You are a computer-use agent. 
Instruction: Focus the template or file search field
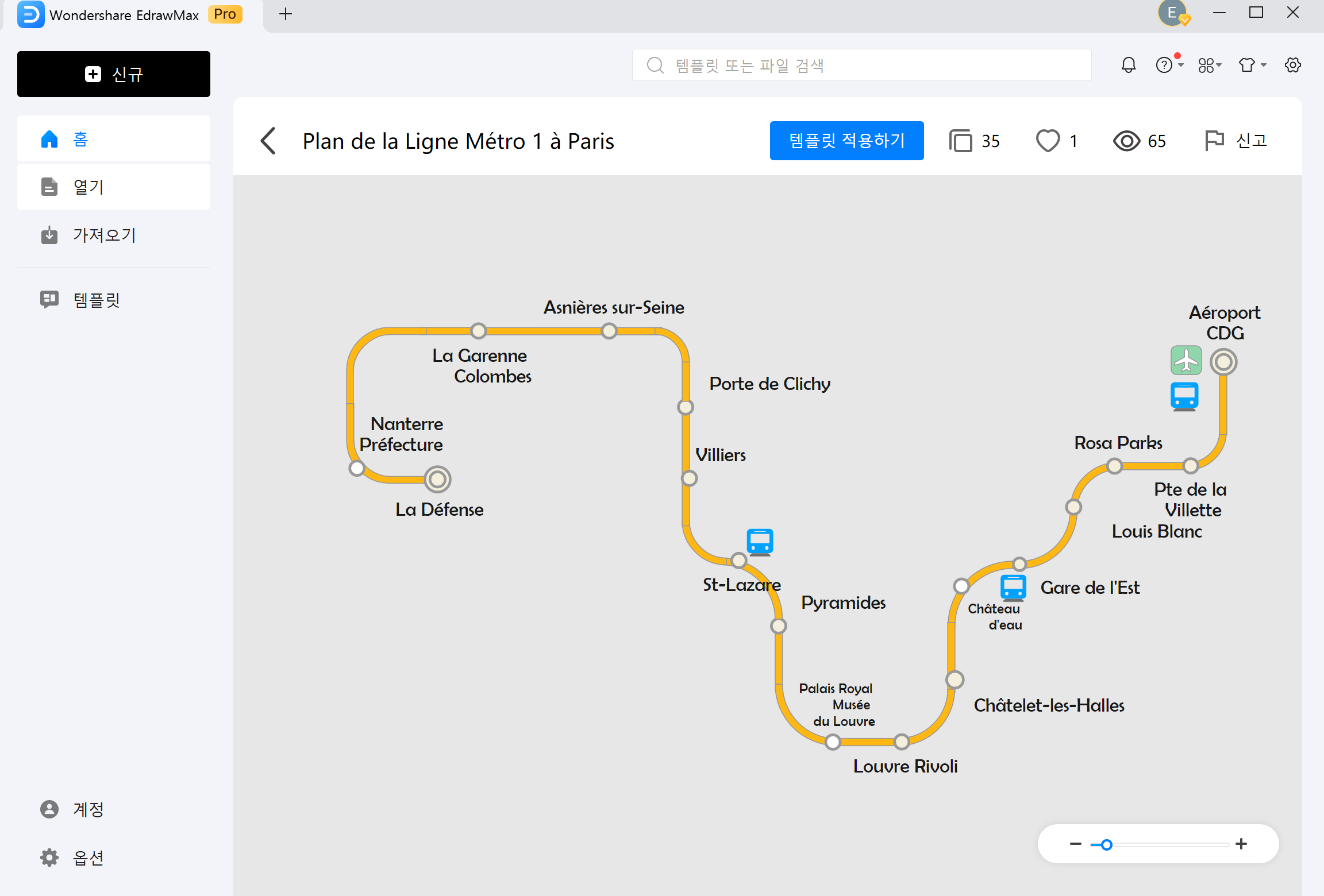pos(862,65)
